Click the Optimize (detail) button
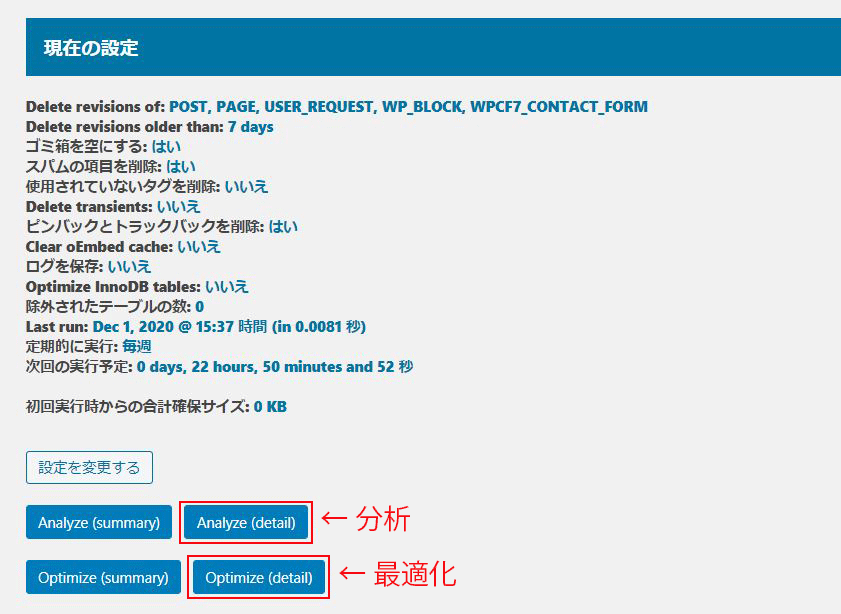The width and height of the screenshot is (841, 614). tap(259, 578)
